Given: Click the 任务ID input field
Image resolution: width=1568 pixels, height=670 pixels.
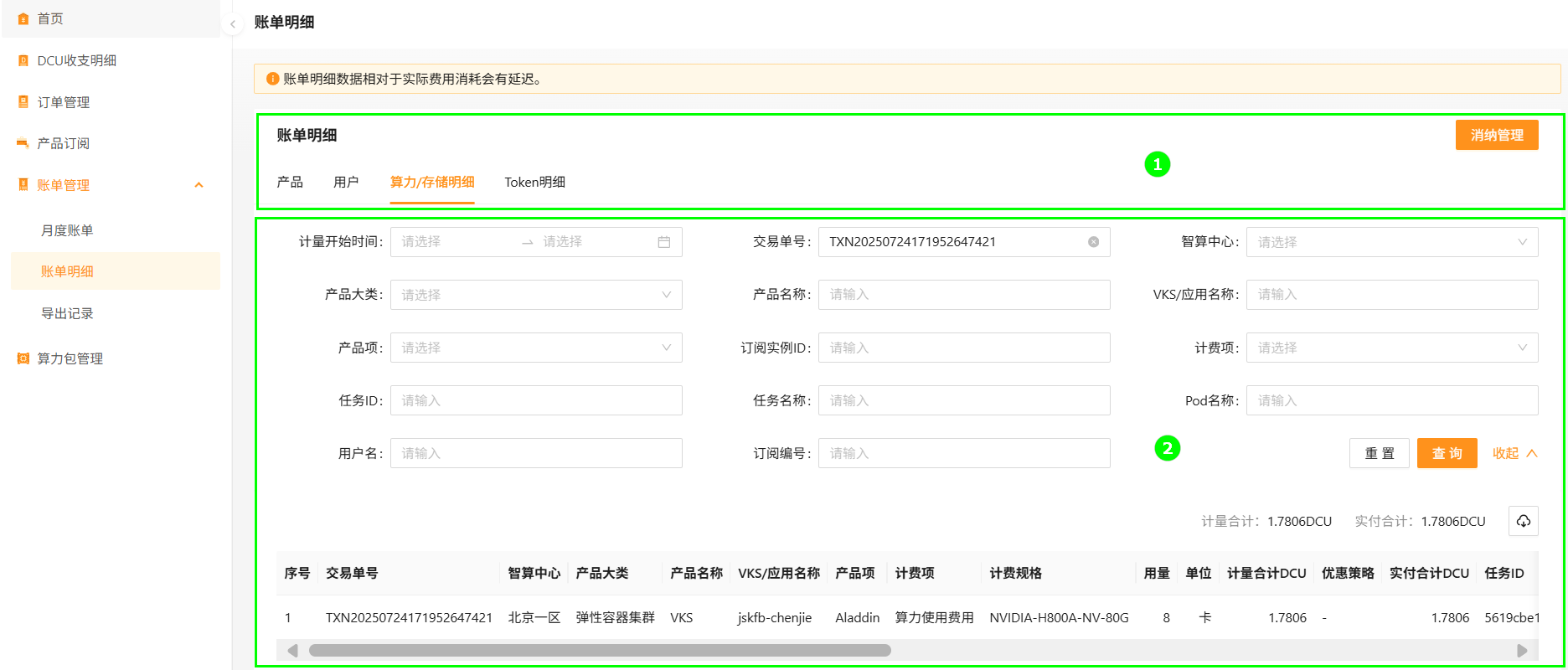Looking at the screenshot, I should tap(536, 400).
